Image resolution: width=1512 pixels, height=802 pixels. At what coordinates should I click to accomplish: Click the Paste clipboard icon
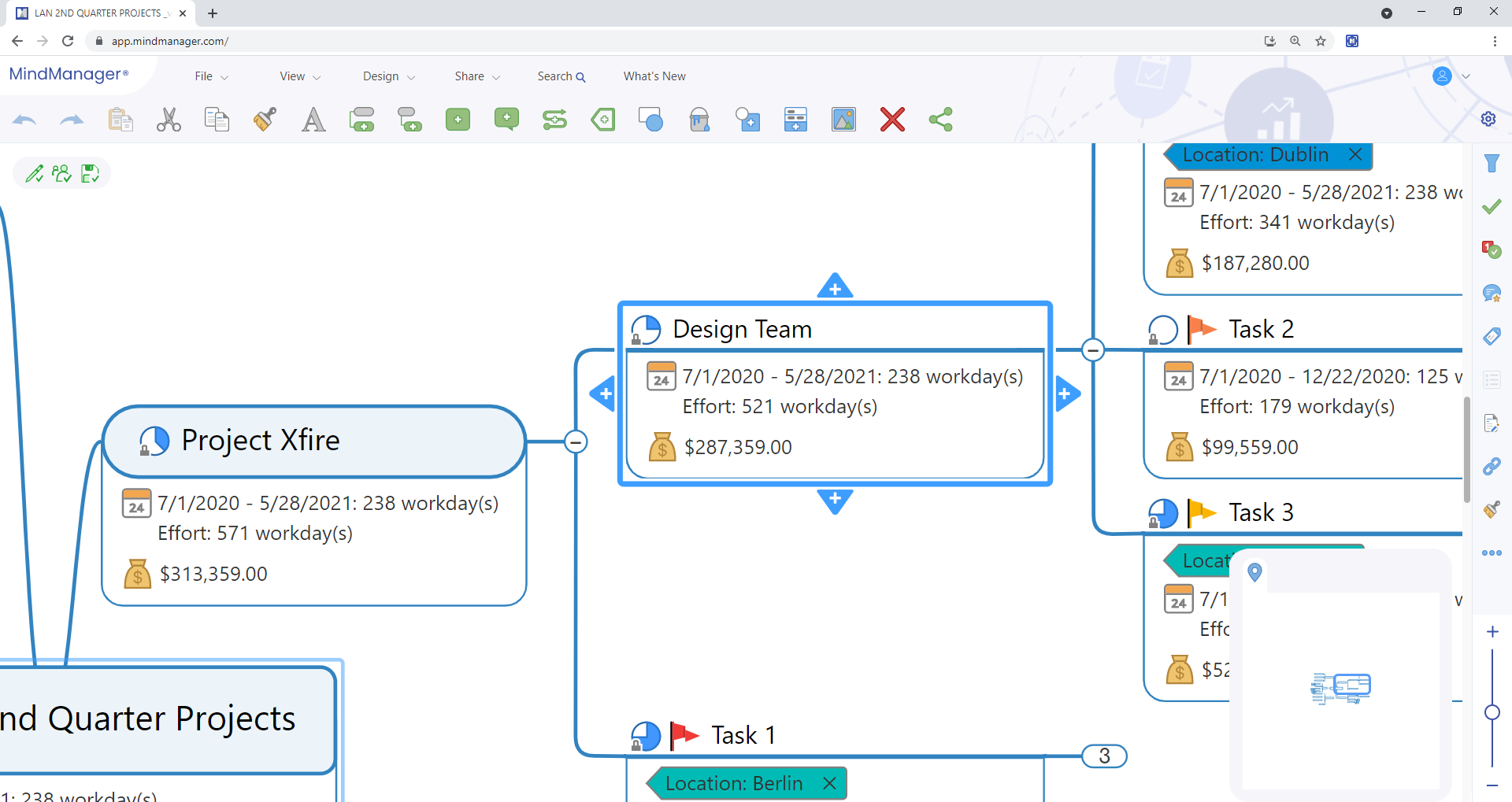[120, 120]
